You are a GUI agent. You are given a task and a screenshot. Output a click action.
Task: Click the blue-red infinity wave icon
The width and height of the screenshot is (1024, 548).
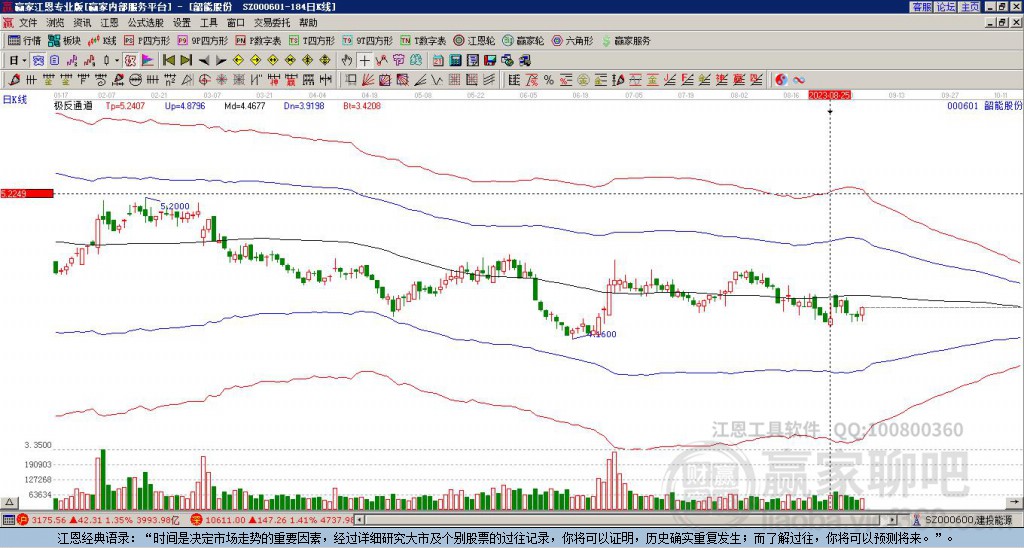point(798,80)
